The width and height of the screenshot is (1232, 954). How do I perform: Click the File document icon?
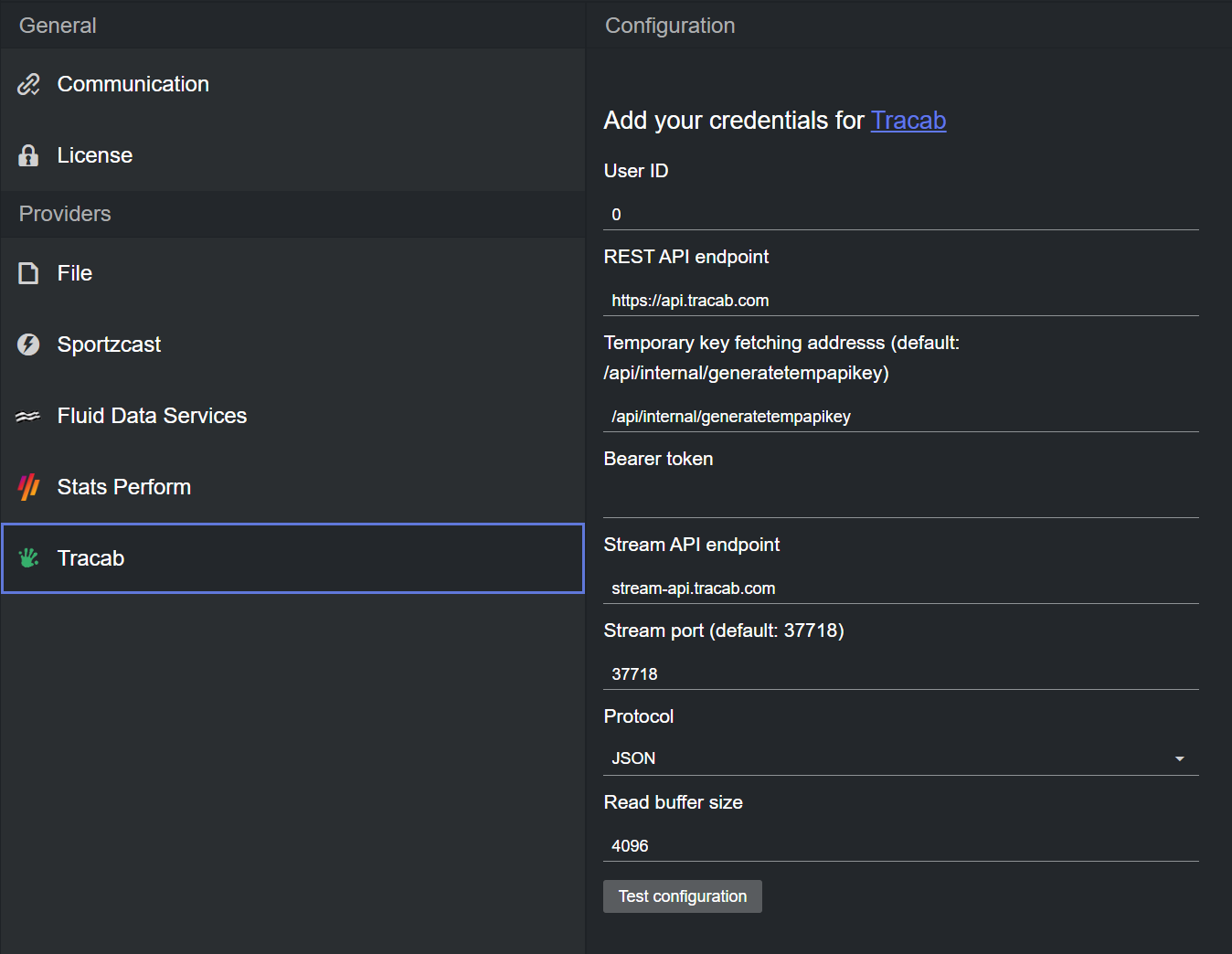tap(28, 273)
